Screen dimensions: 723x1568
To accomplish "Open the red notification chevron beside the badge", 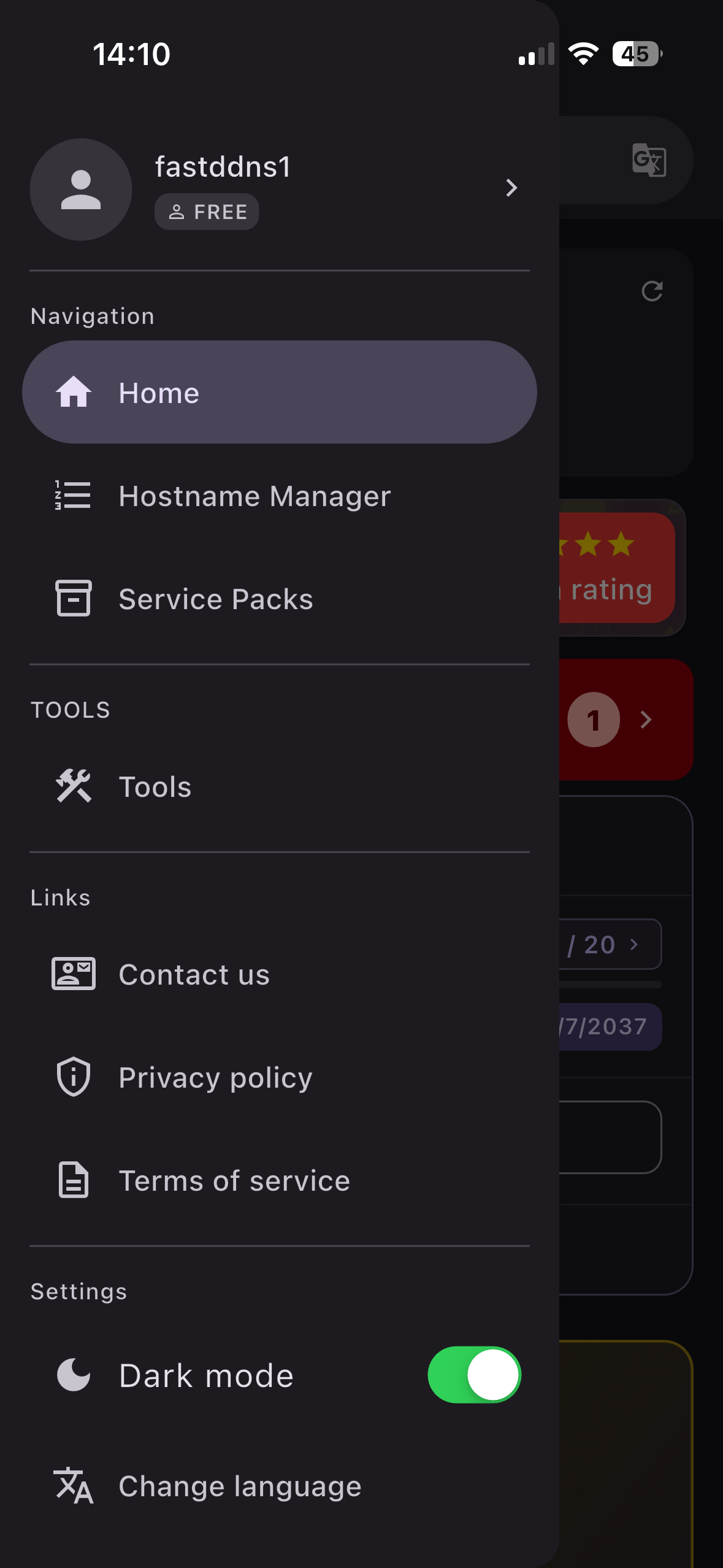I will point(646,720).
